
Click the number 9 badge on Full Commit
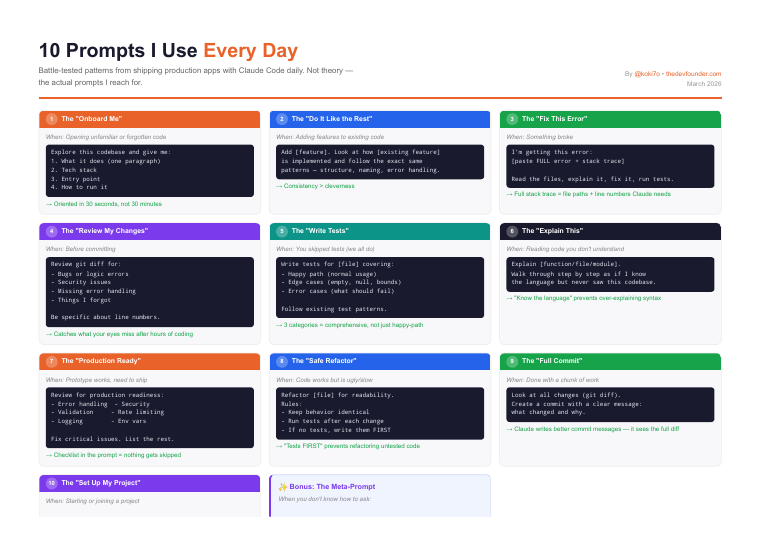click(512, 361)
